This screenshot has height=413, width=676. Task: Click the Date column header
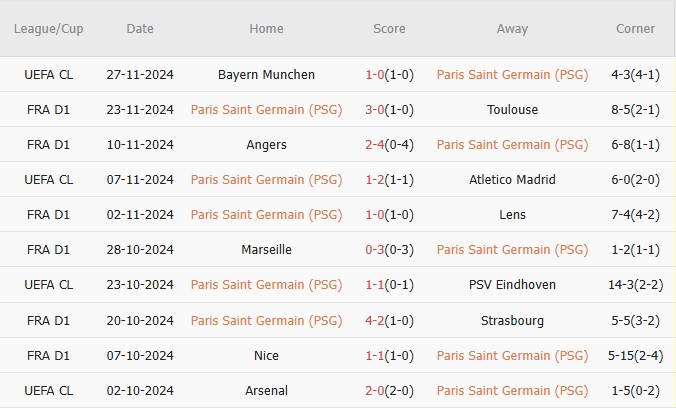pos(140,29)
